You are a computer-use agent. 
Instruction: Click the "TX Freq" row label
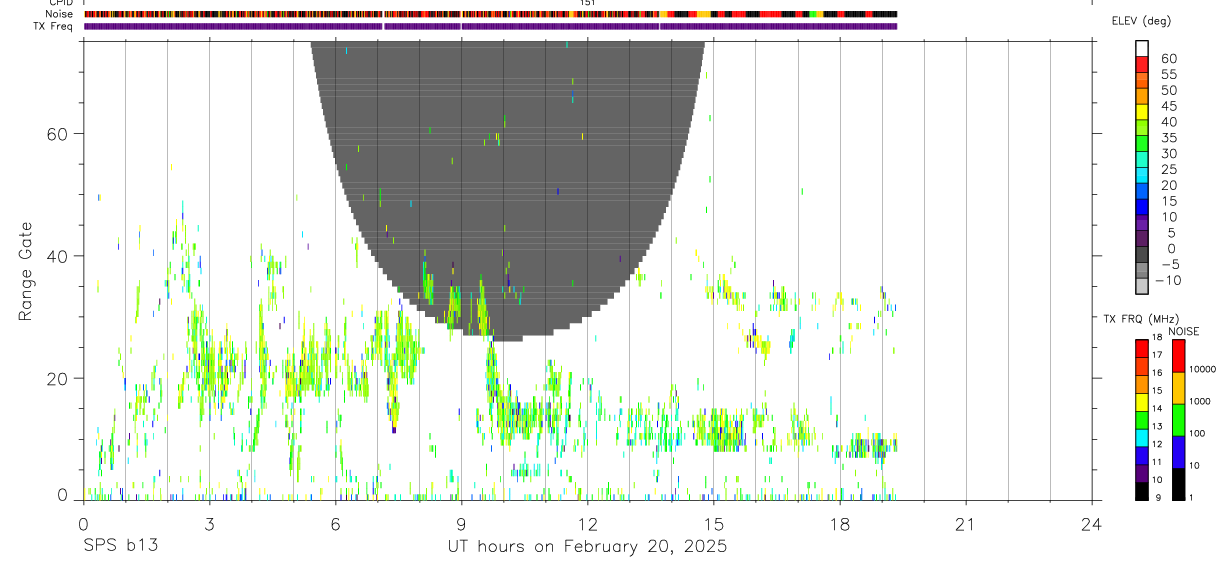[52, 26]
